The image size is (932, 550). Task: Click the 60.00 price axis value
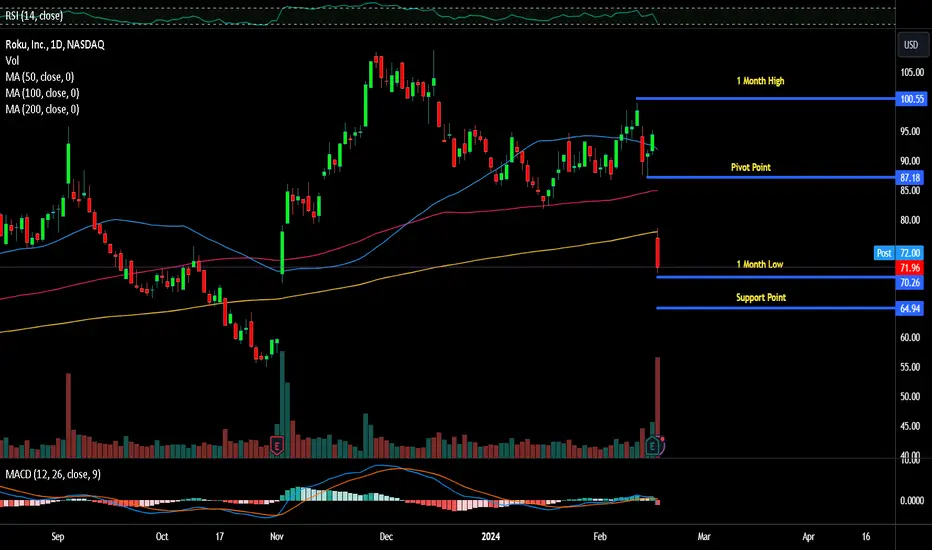click(x=910, y=337)
